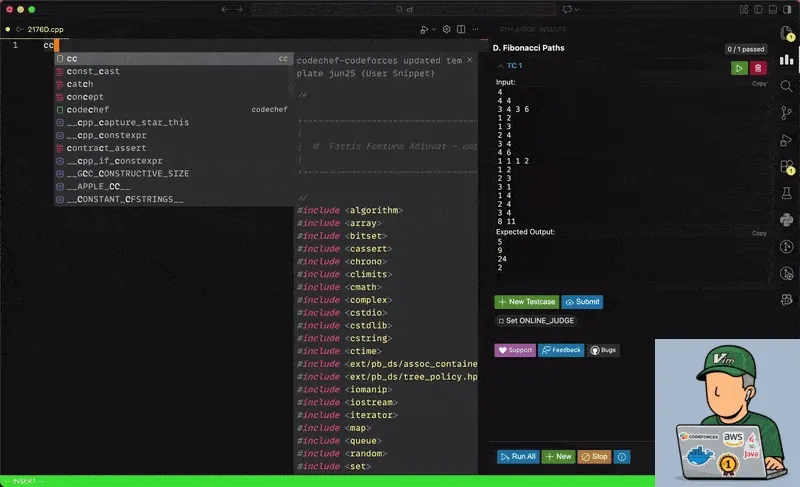Click the Submit button
This screenshot has width=800, height=487.
pyautogui.click(x=582, y=302)
